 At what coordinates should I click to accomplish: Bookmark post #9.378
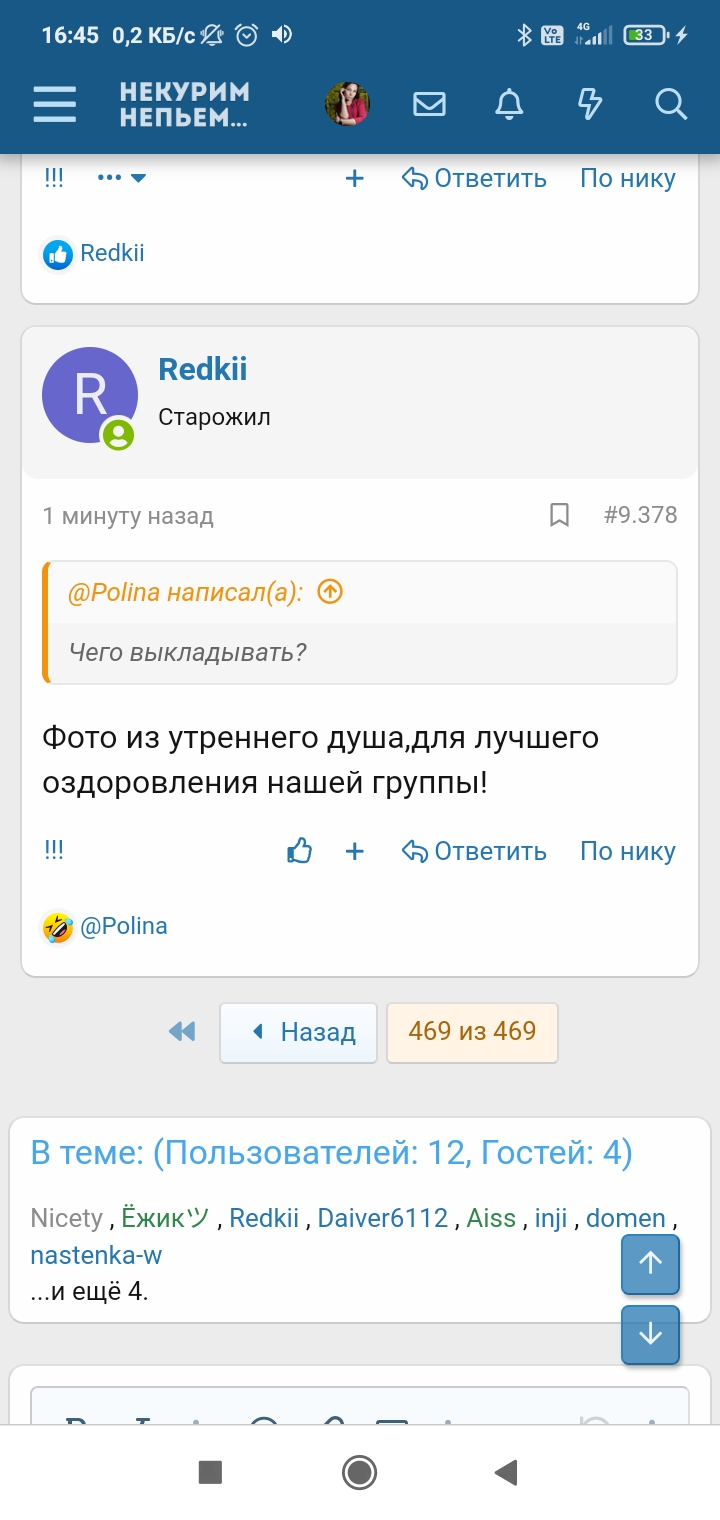[x=559, y=515]
